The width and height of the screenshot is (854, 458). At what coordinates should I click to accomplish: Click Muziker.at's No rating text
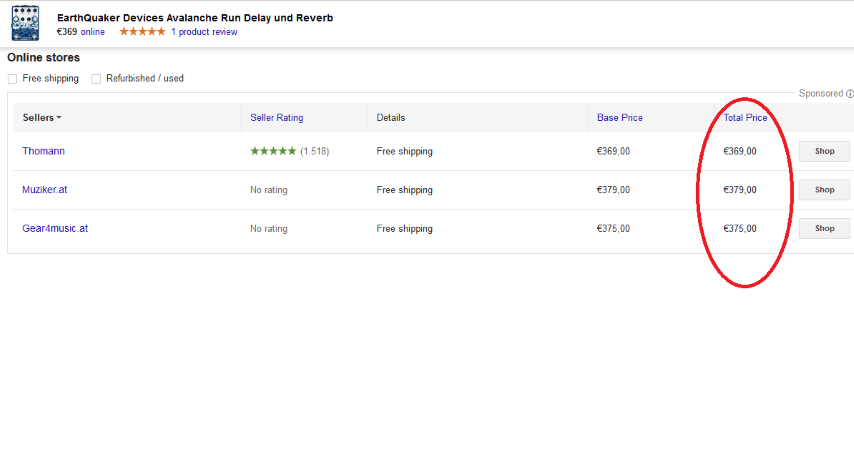pos(269,190)
